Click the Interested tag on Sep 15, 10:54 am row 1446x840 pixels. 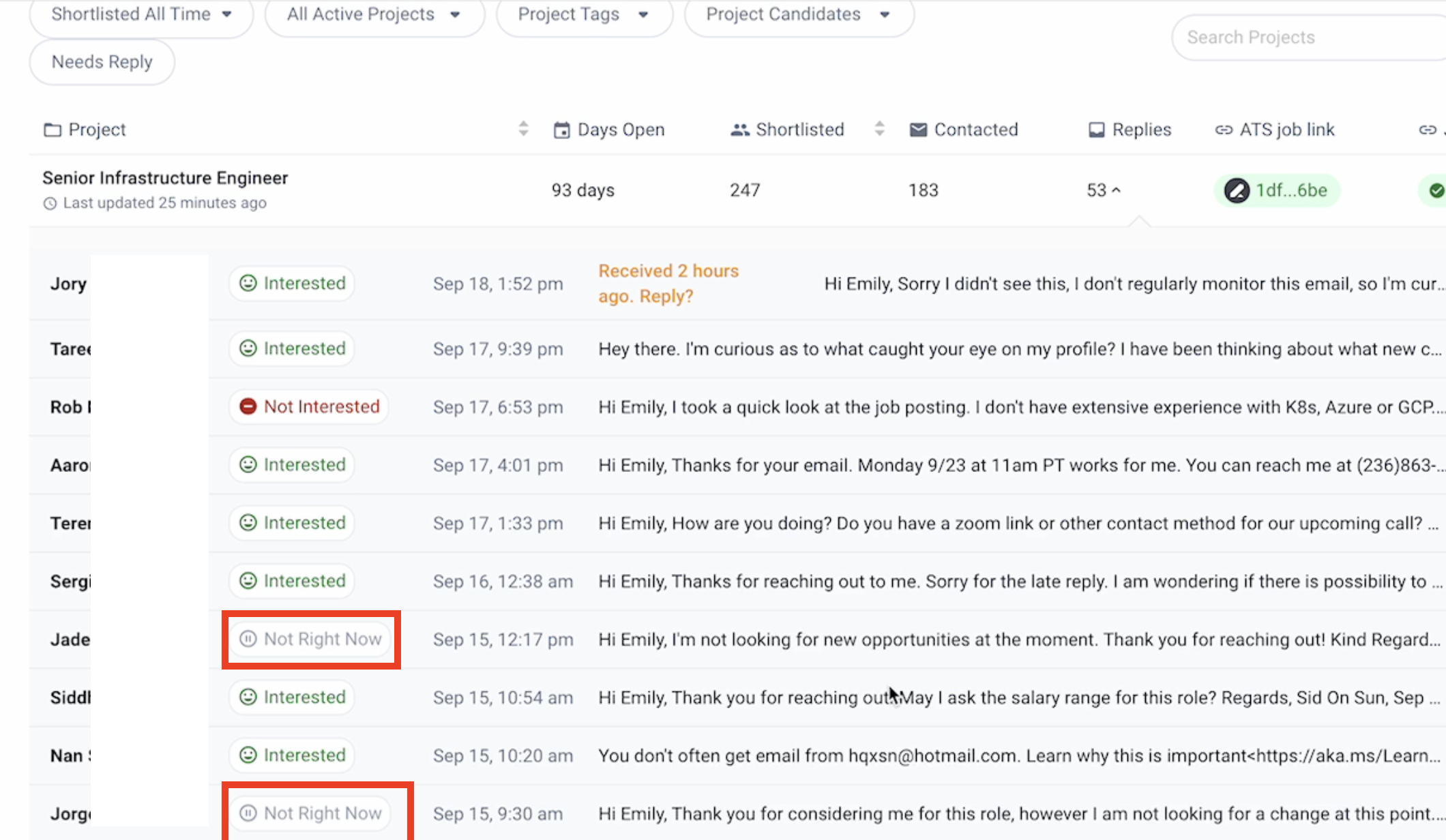[292, 697]
